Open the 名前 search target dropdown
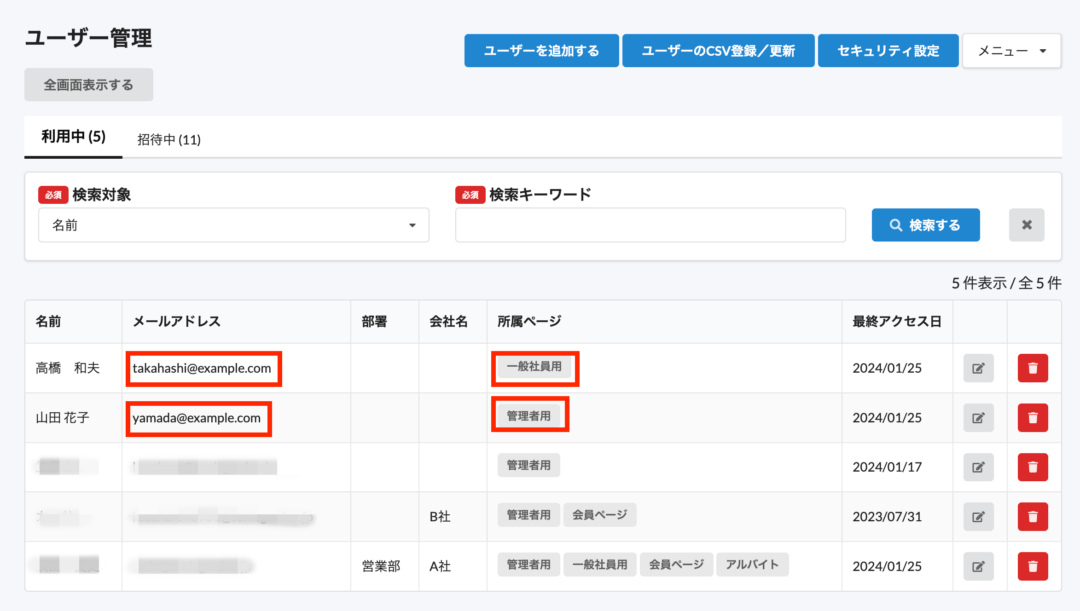 (233, 224)
